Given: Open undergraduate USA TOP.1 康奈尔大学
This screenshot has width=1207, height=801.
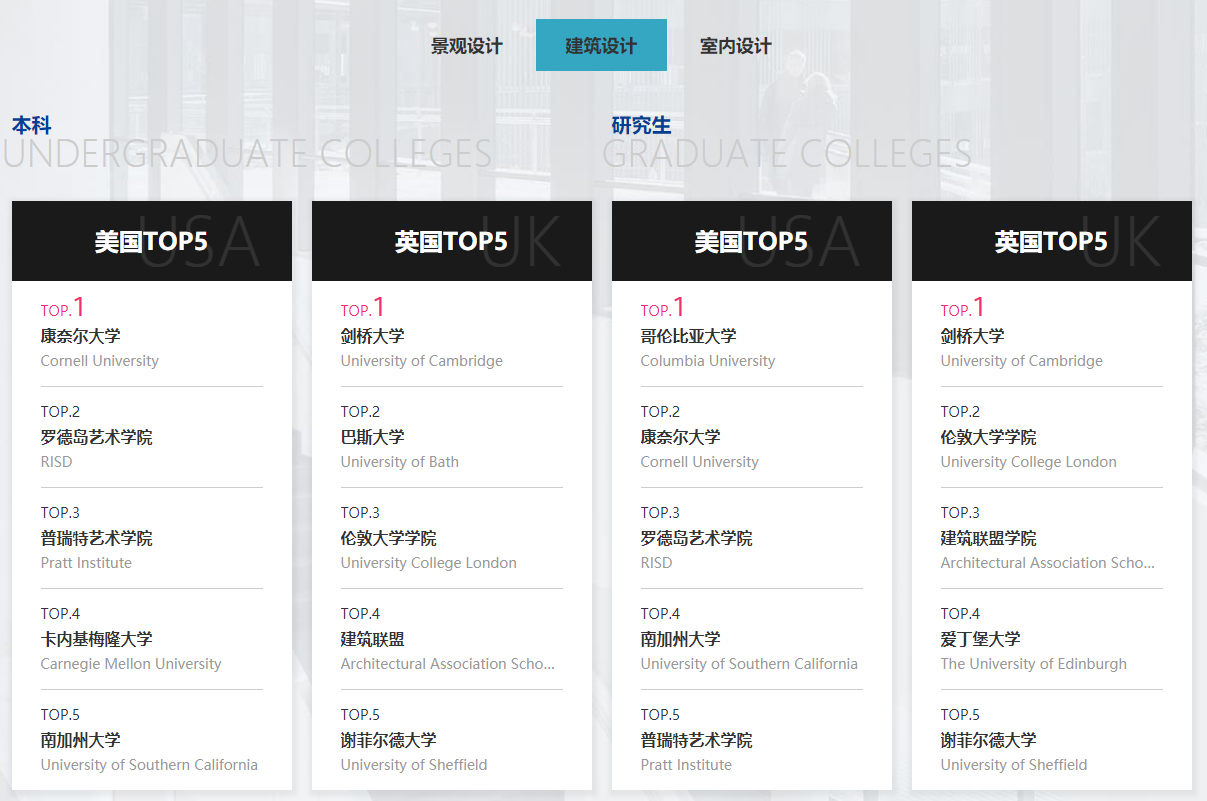Looking at the screenshot, I should [80, 336].
